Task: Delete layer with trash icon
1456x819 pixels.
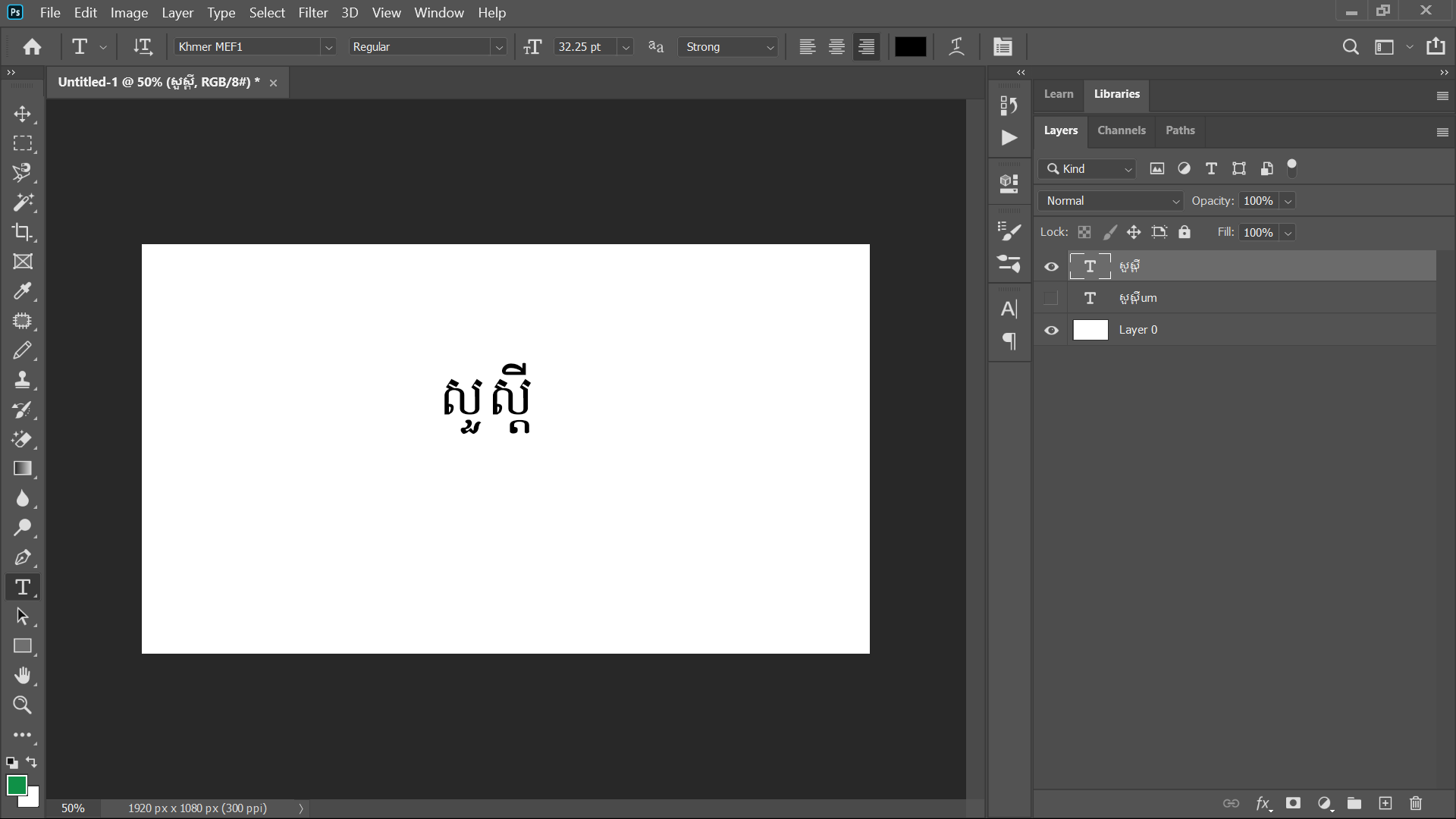Action: [x=1416, y=803]
